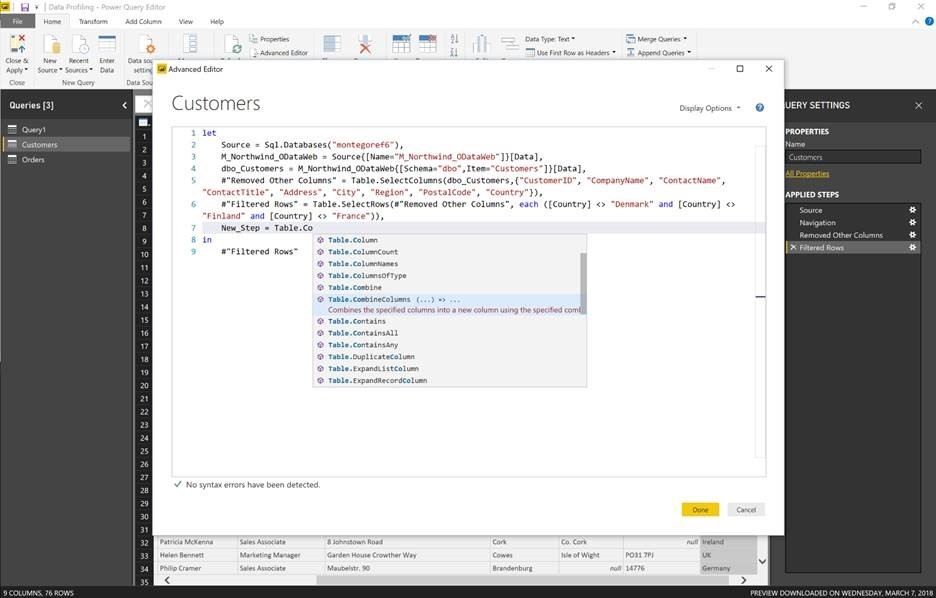Choose Table.ExpandRecordColumn from autocomplete

(x=449, y=381)
